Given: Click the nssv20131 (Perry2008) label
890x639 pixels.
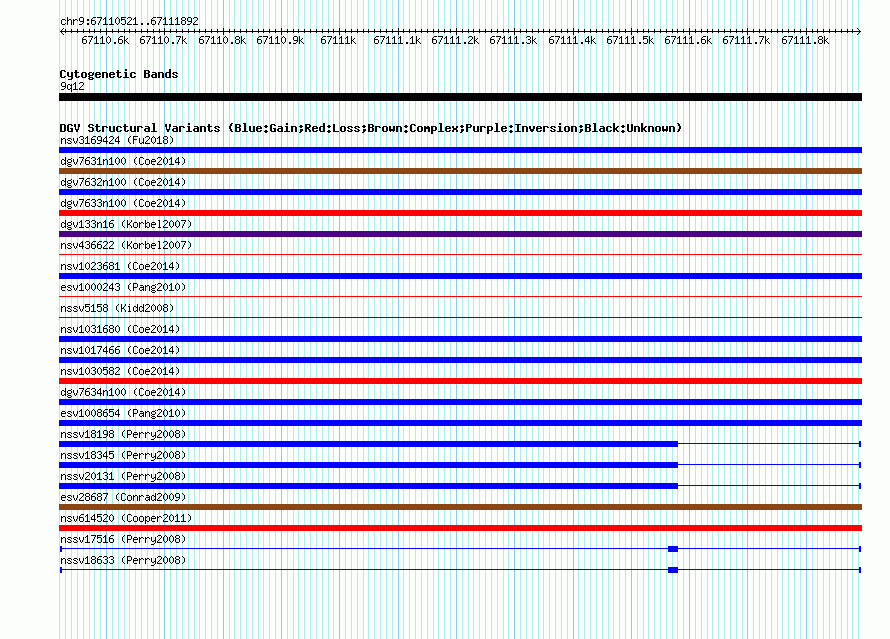Looking at the screenshot, I should coord(123,476).
